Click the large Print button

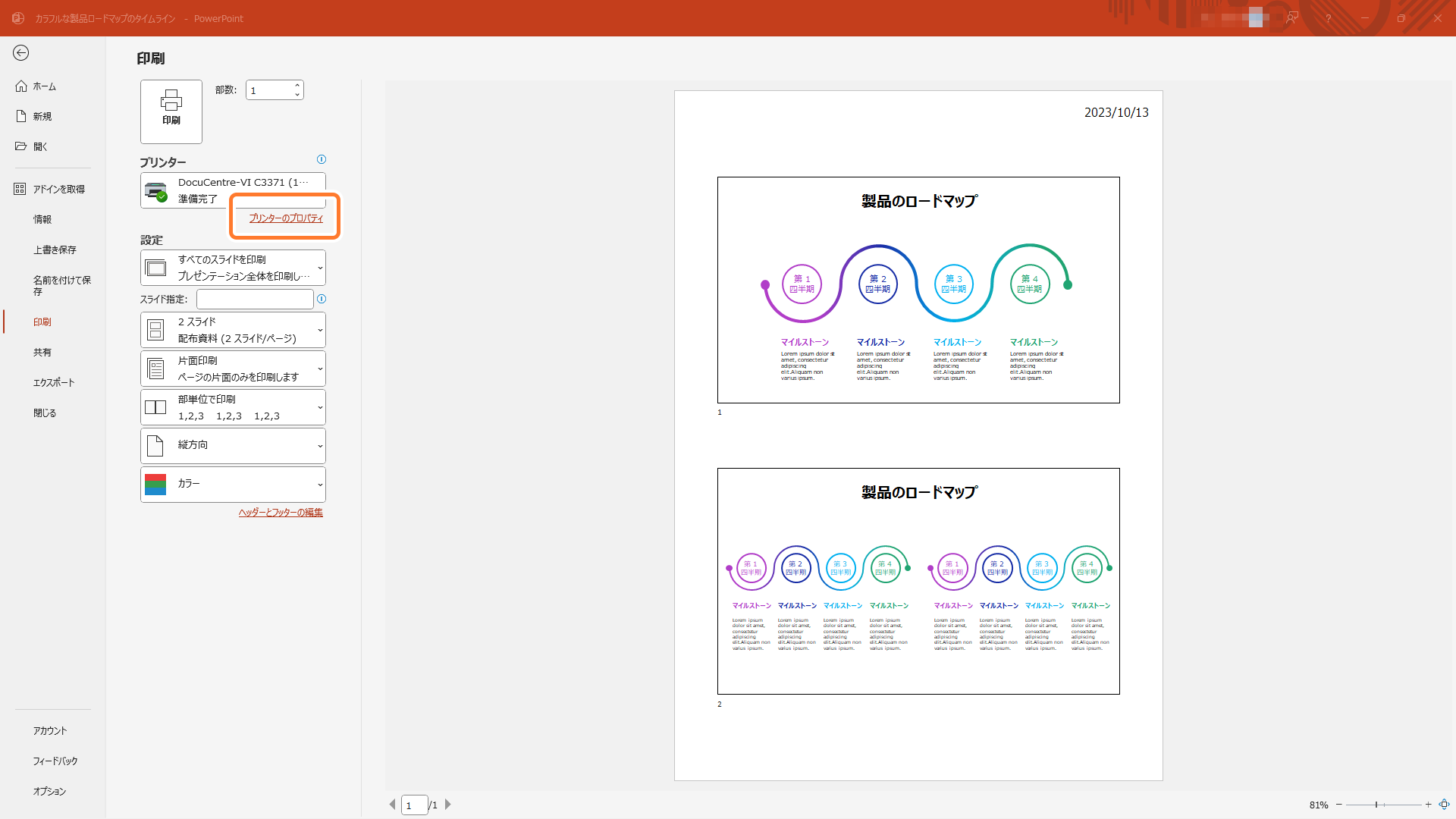[171, 111]
